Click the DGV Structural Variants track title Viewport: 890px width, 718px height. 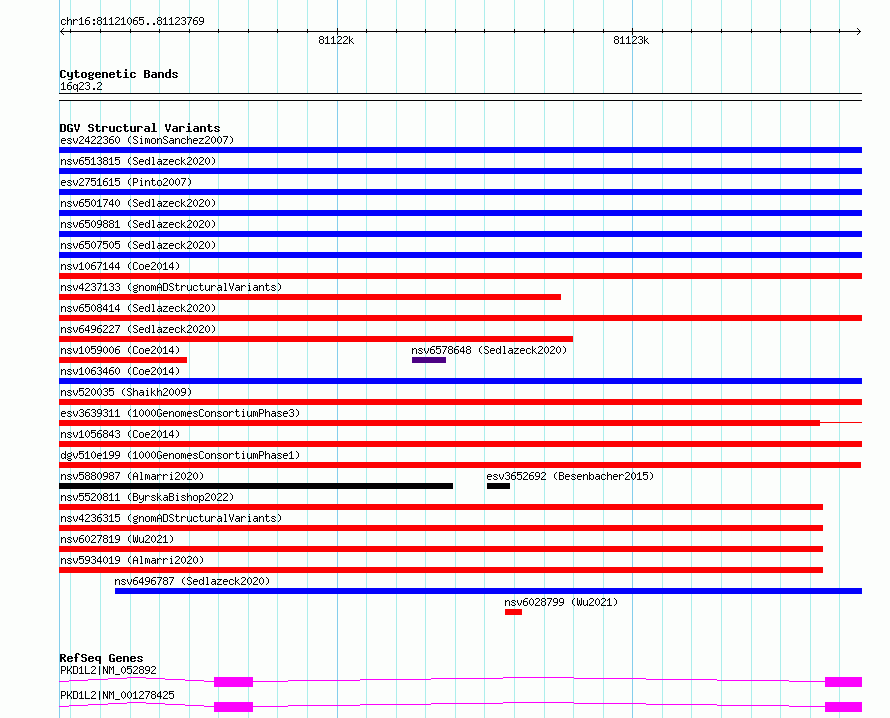(x=140, y=128)
